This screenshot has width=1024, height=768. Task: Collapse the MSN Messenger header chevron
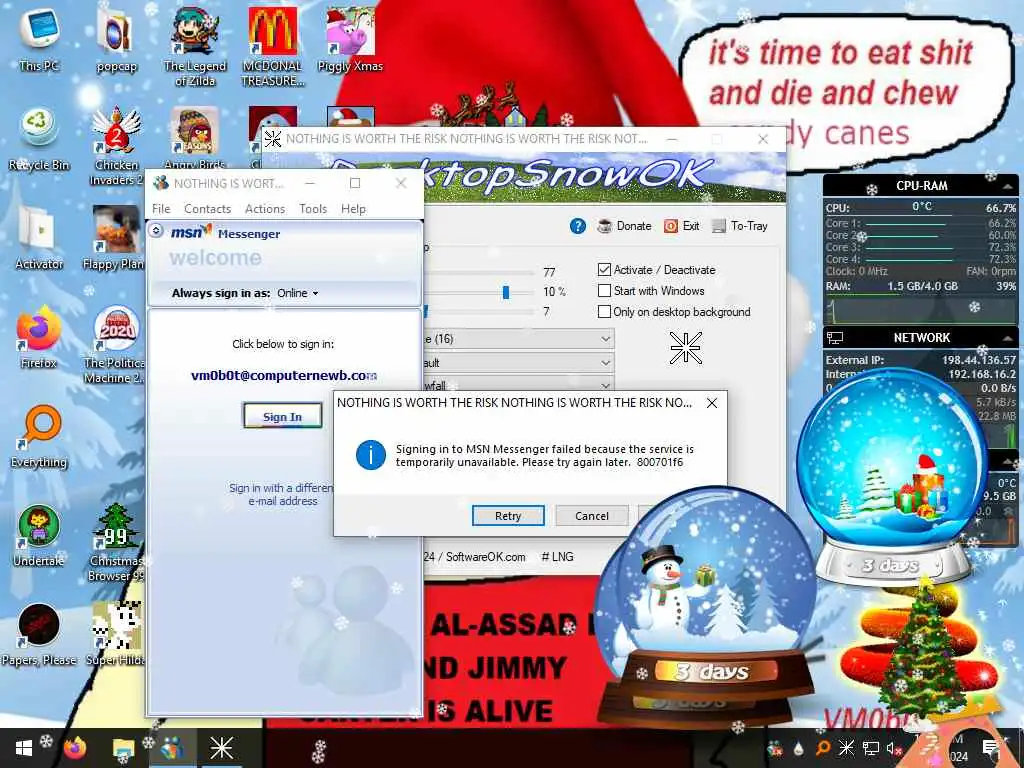[157, 231]
